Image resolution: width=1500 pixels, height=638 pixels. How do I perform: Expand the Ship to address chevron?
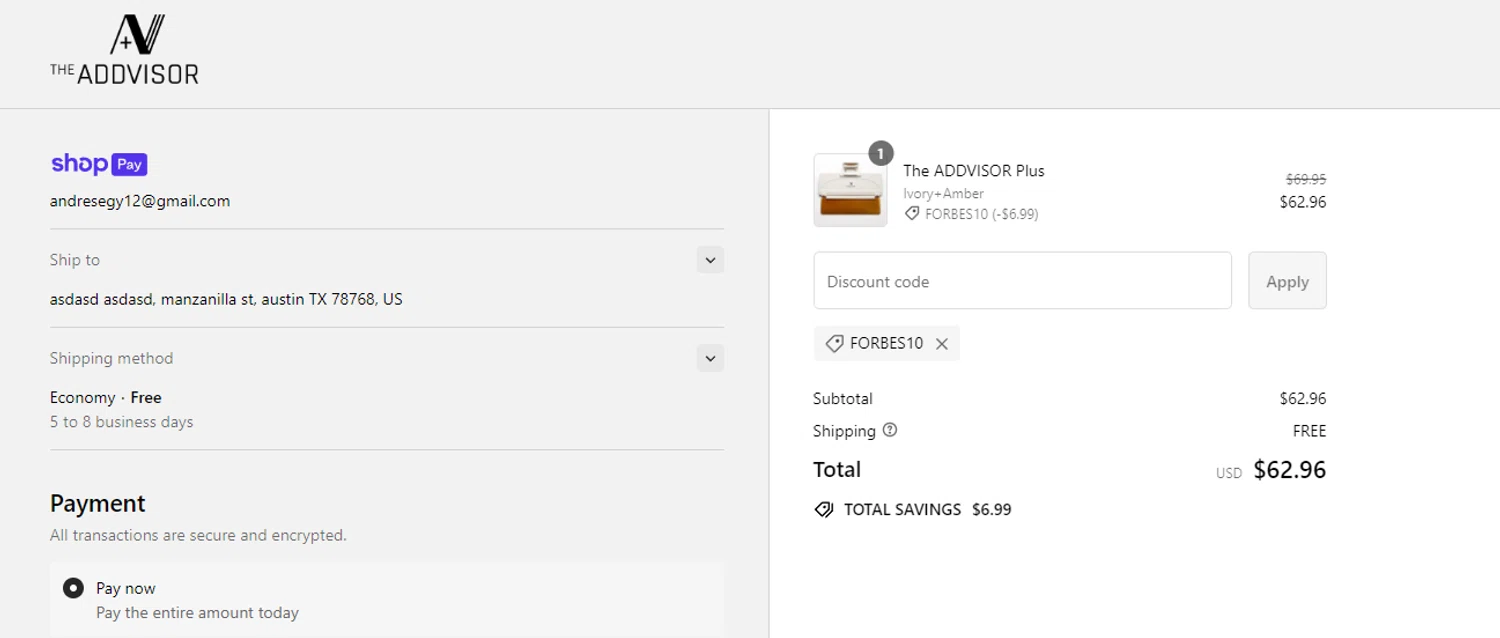[710, 260]
